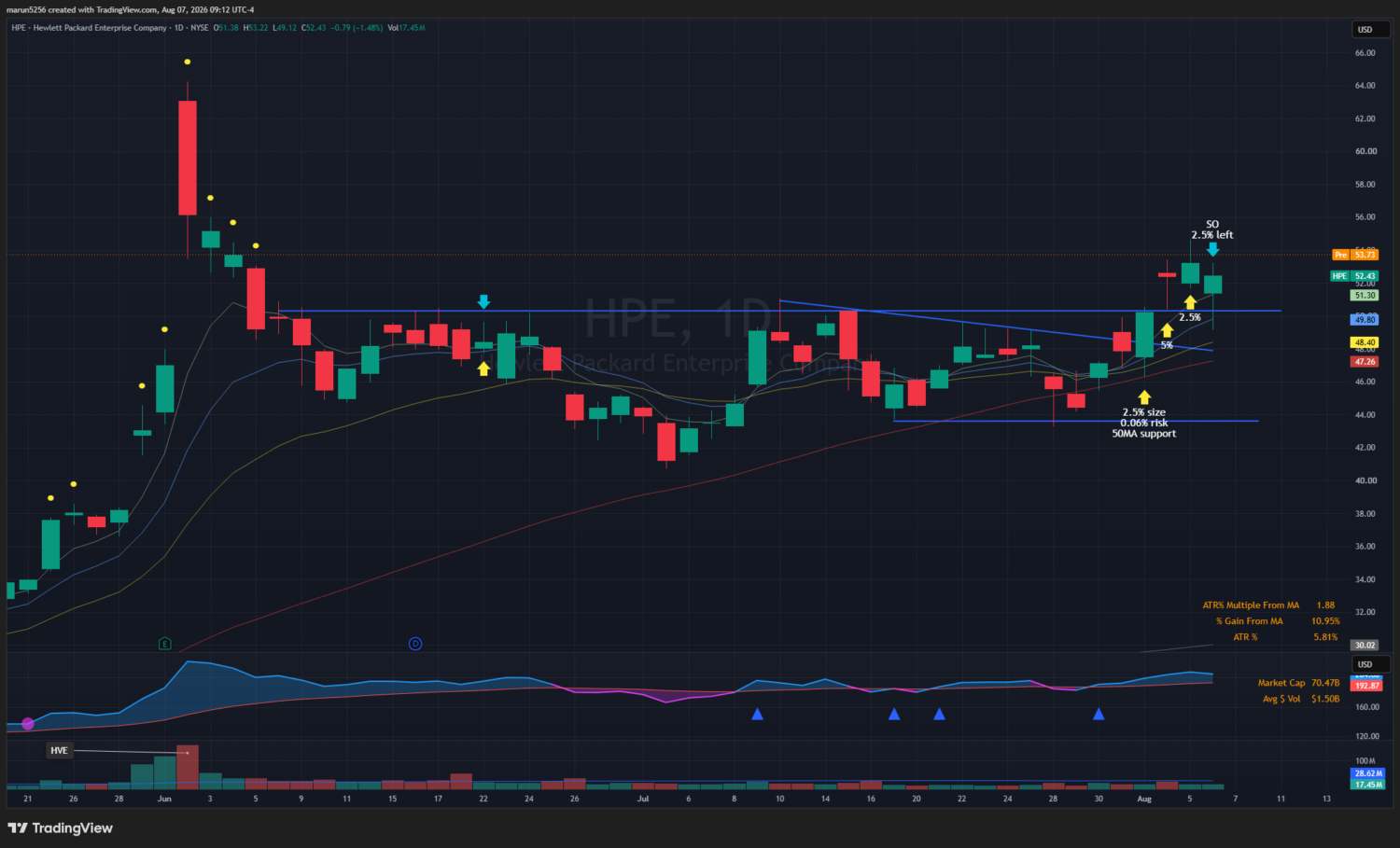Click the yellow arrow above "2.5% size" note
The height and width of the screenshot is (848, 1400).
tap(1144, 397)
